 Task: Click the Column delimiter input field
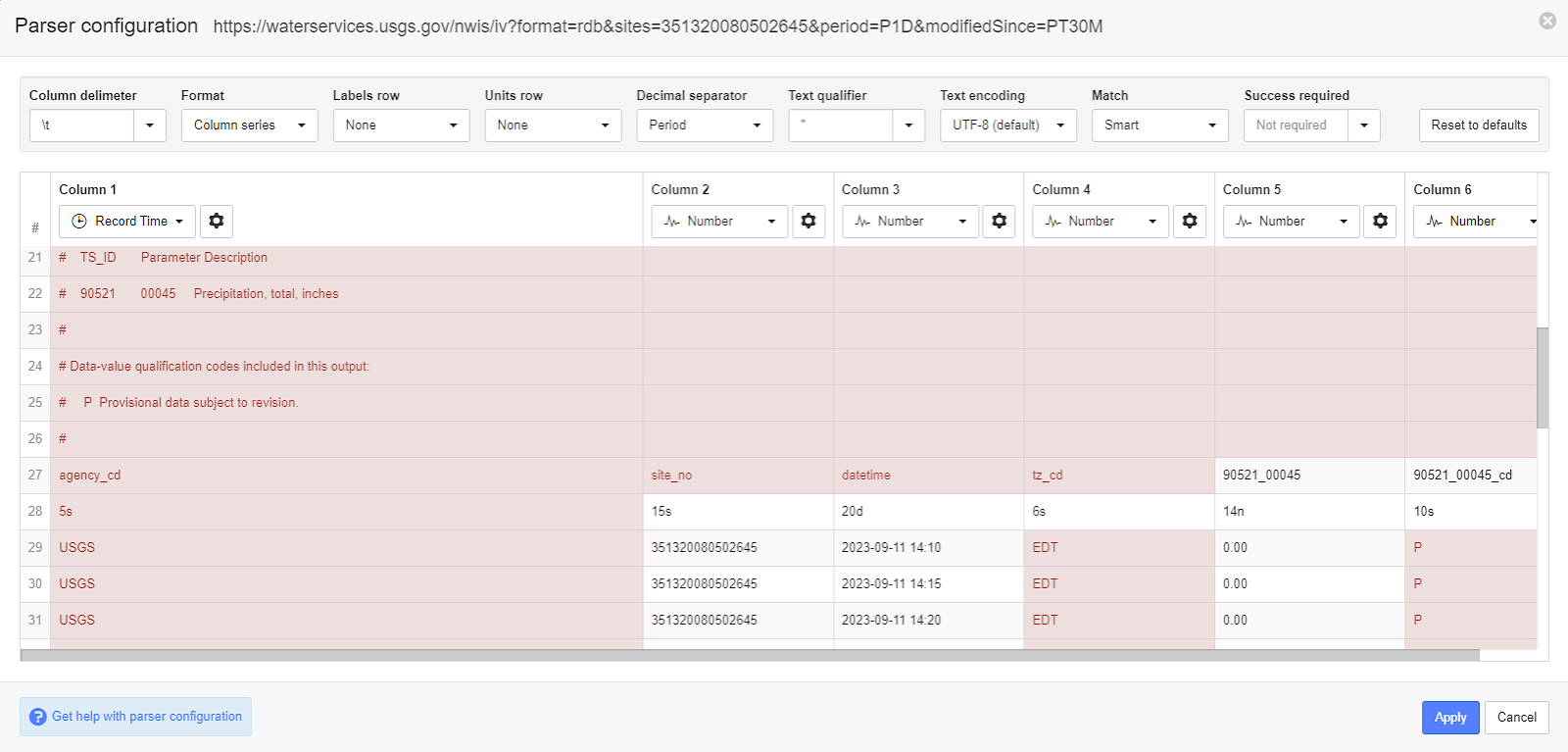coord(82,125)
